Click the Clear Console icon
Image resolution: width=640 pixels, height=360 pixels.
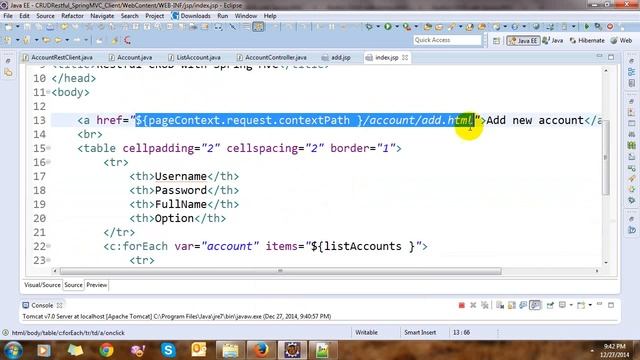click(x=500, y=305)
